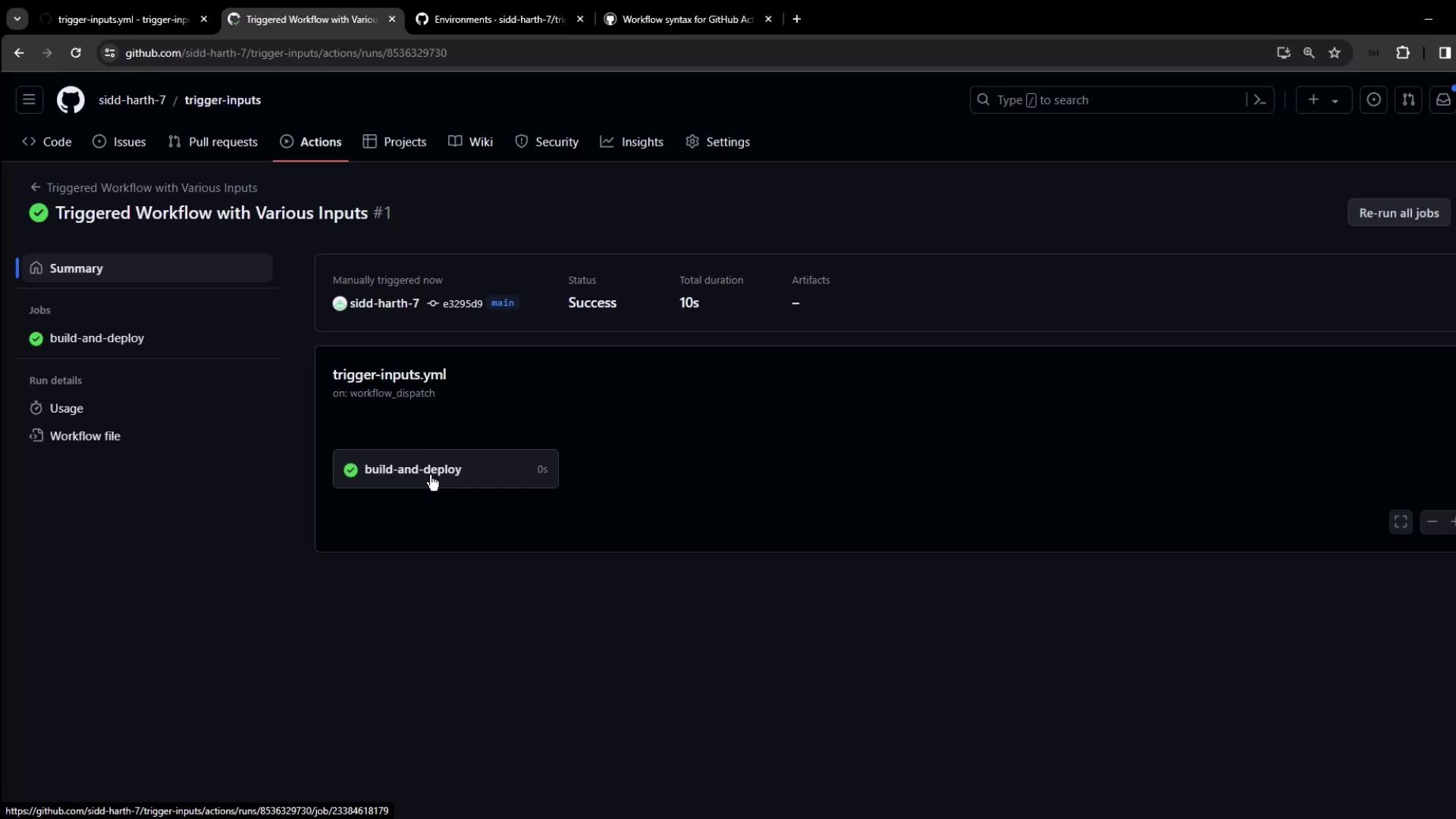1456x819 pixels.
Task: Open pull requests icon in header
Action: pos(1408,100)
